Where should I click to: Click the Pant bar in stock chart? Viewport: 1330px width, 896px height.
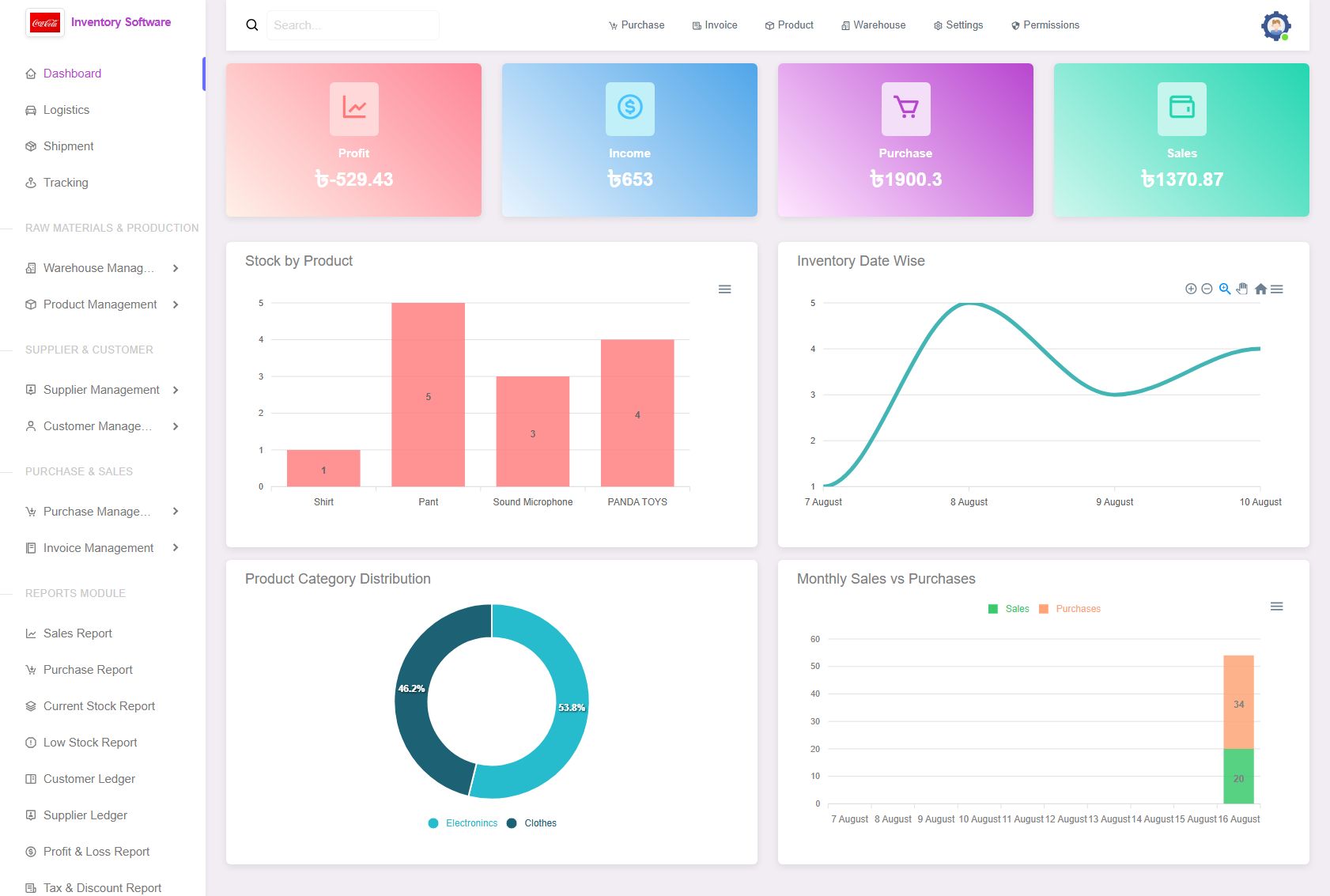[x=429, y=395]
